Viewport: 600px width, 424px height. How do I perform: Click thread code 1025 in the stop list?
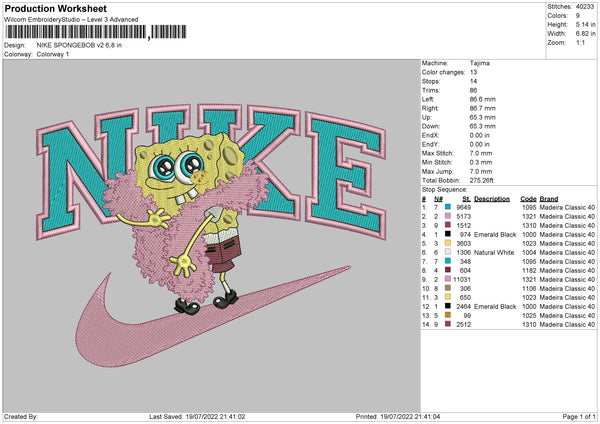point(529,316)
